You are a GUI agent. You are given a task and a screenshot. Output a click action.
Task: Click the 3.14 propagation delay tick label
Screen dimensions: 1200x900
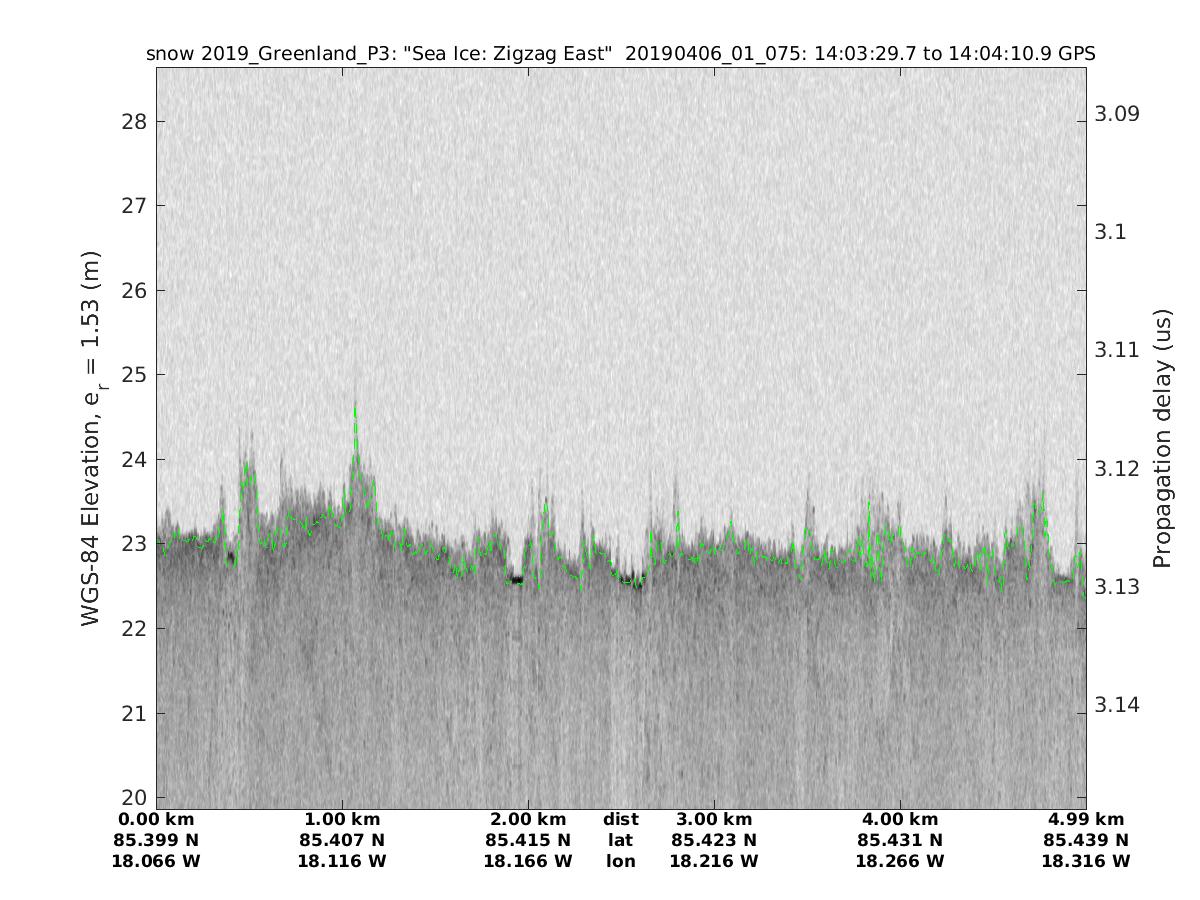coord(1117,705)
